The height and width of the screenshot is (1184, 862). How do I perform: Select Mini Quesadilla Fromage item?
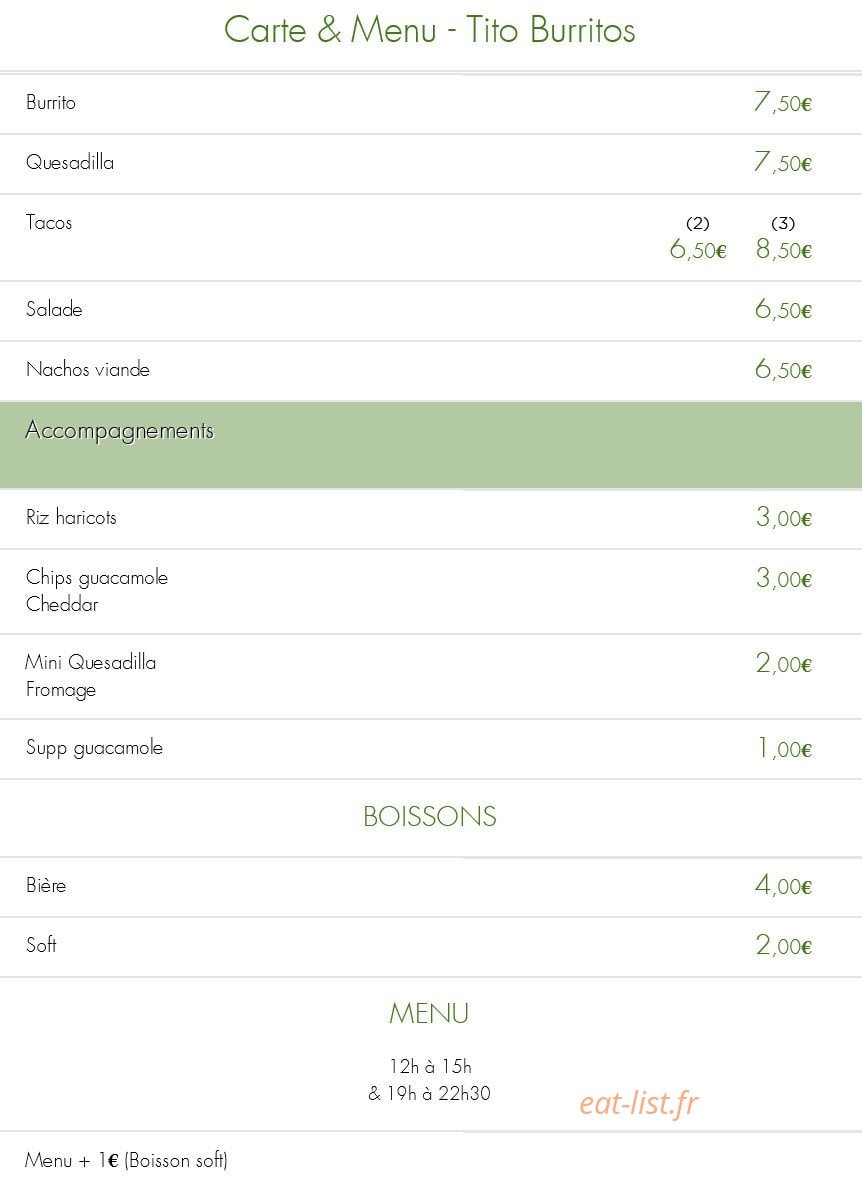coord(91,676)
